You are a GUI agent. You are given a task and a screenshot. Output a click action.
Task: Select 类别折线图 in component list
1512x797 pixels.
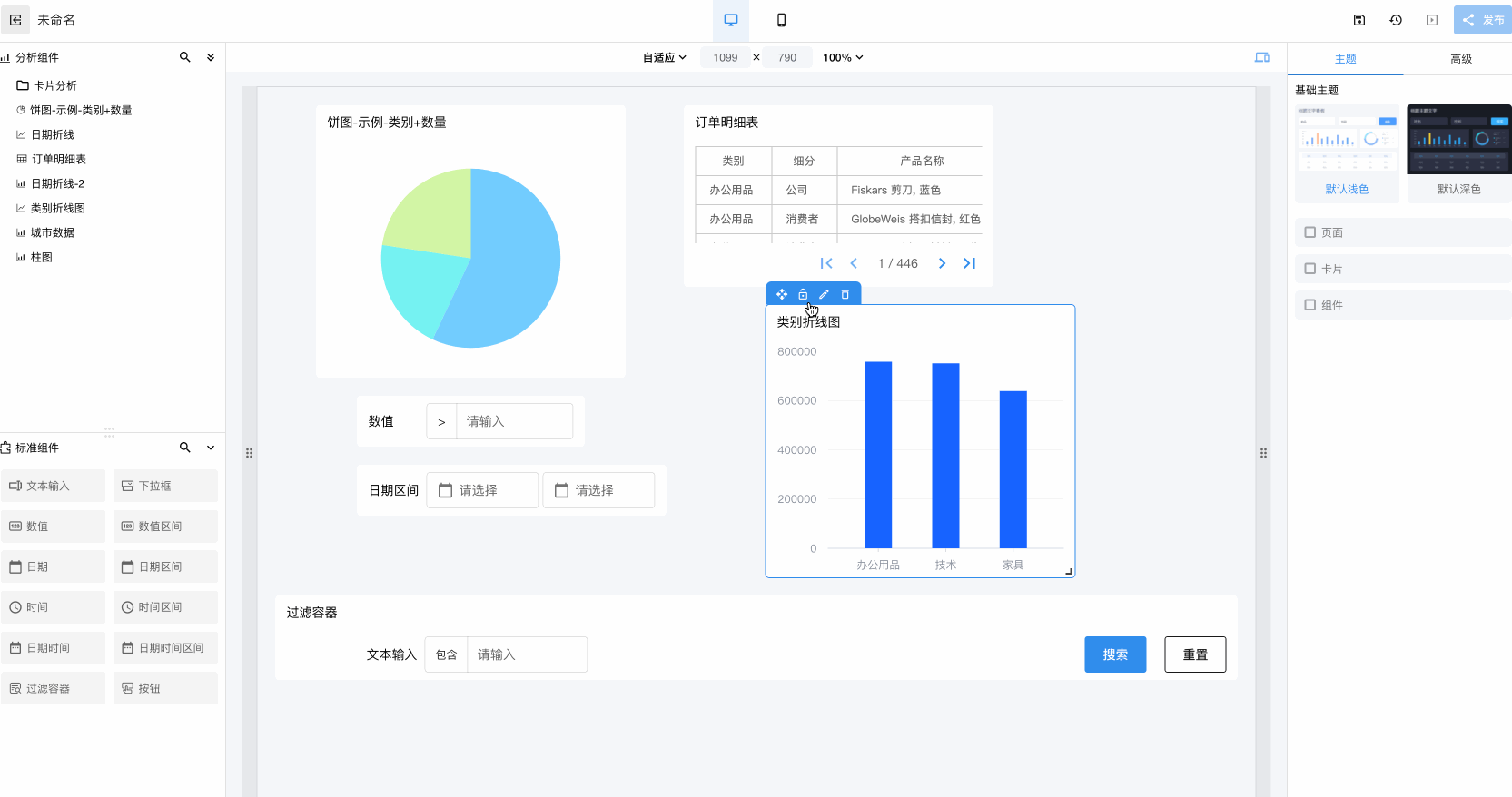coord(51,208)
